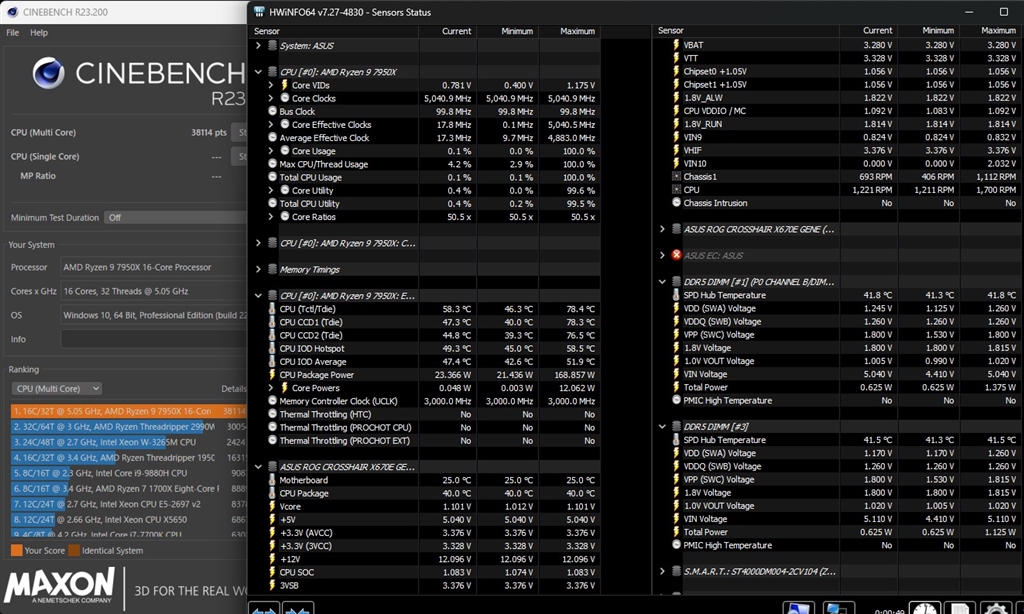Click the lightning icon beside CPU Package Power

(272, 374)
